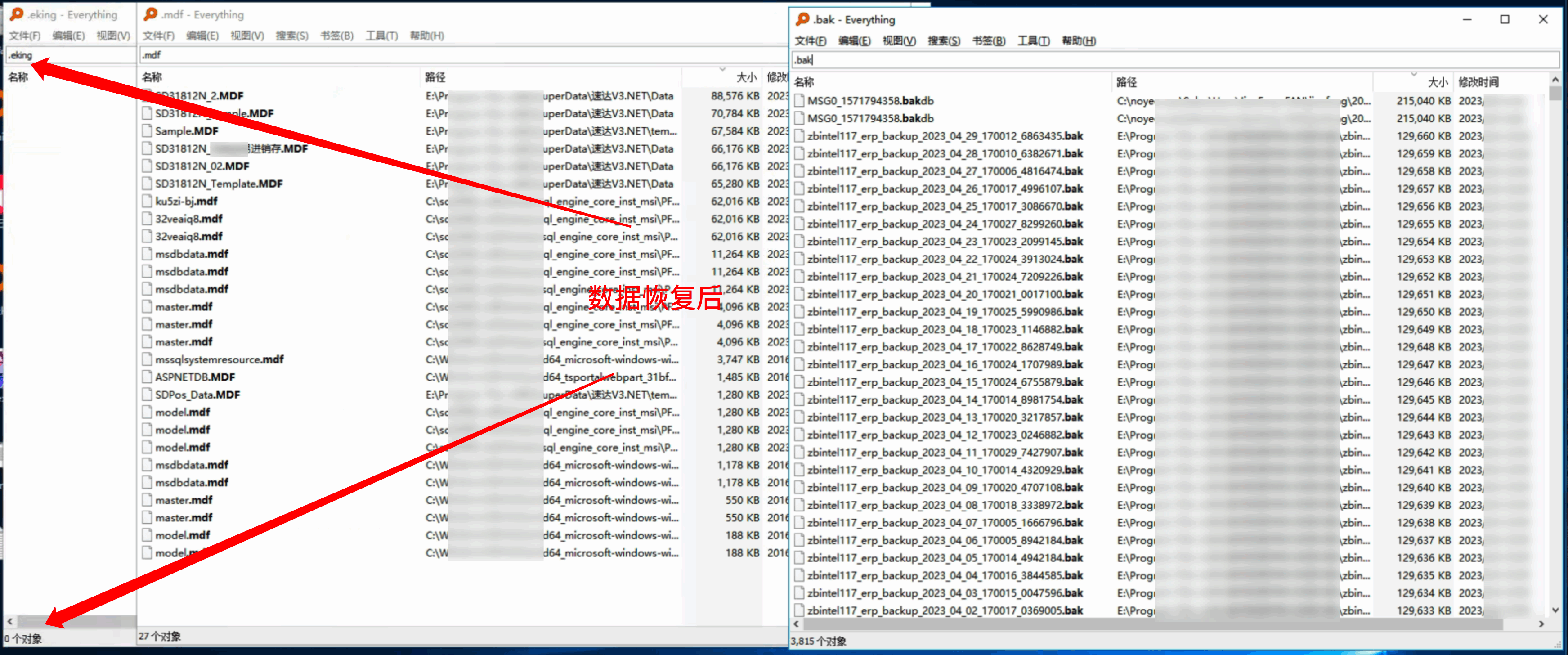Sort .bak results by 大小 column header
This screenshot has height=655, width=1568.
click(x=1437, y=82)
